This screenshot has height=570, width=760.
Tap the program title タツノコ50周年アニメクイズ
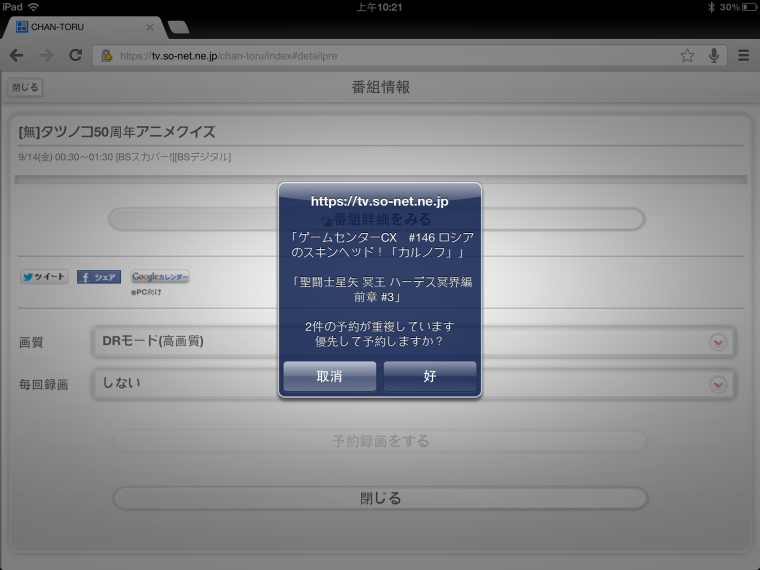pyautogui.click(x=117, y=132)
